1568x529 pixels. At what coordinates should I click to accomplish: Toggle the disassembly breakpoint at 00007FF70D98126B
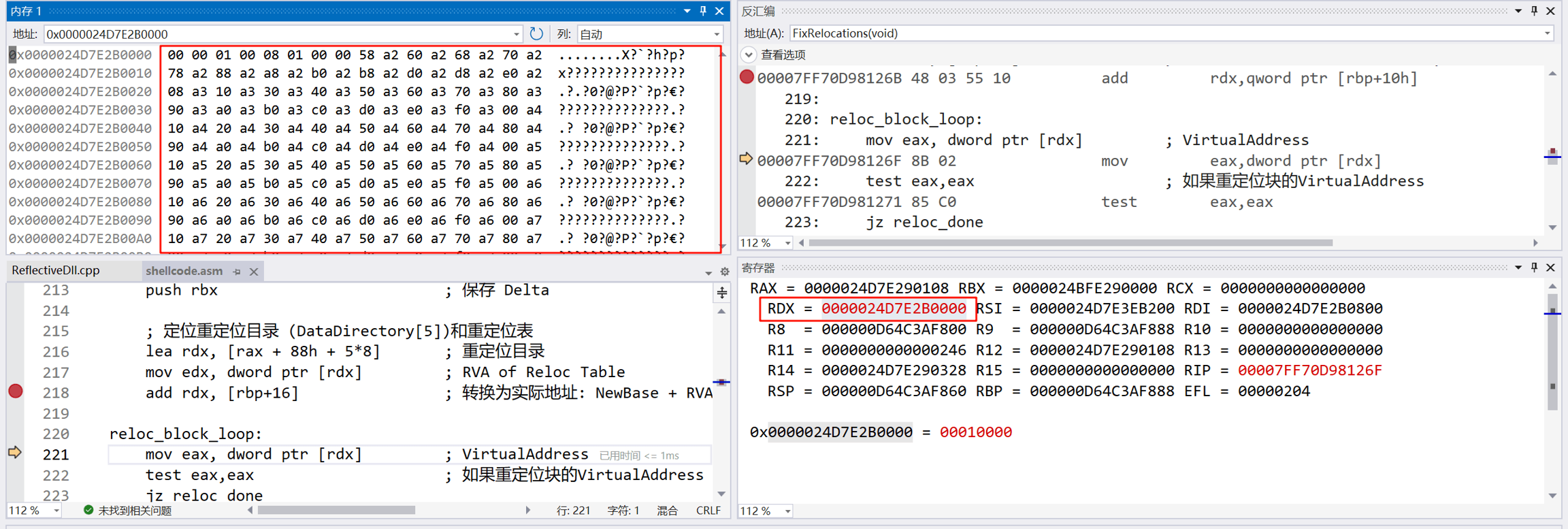(747, 77)
